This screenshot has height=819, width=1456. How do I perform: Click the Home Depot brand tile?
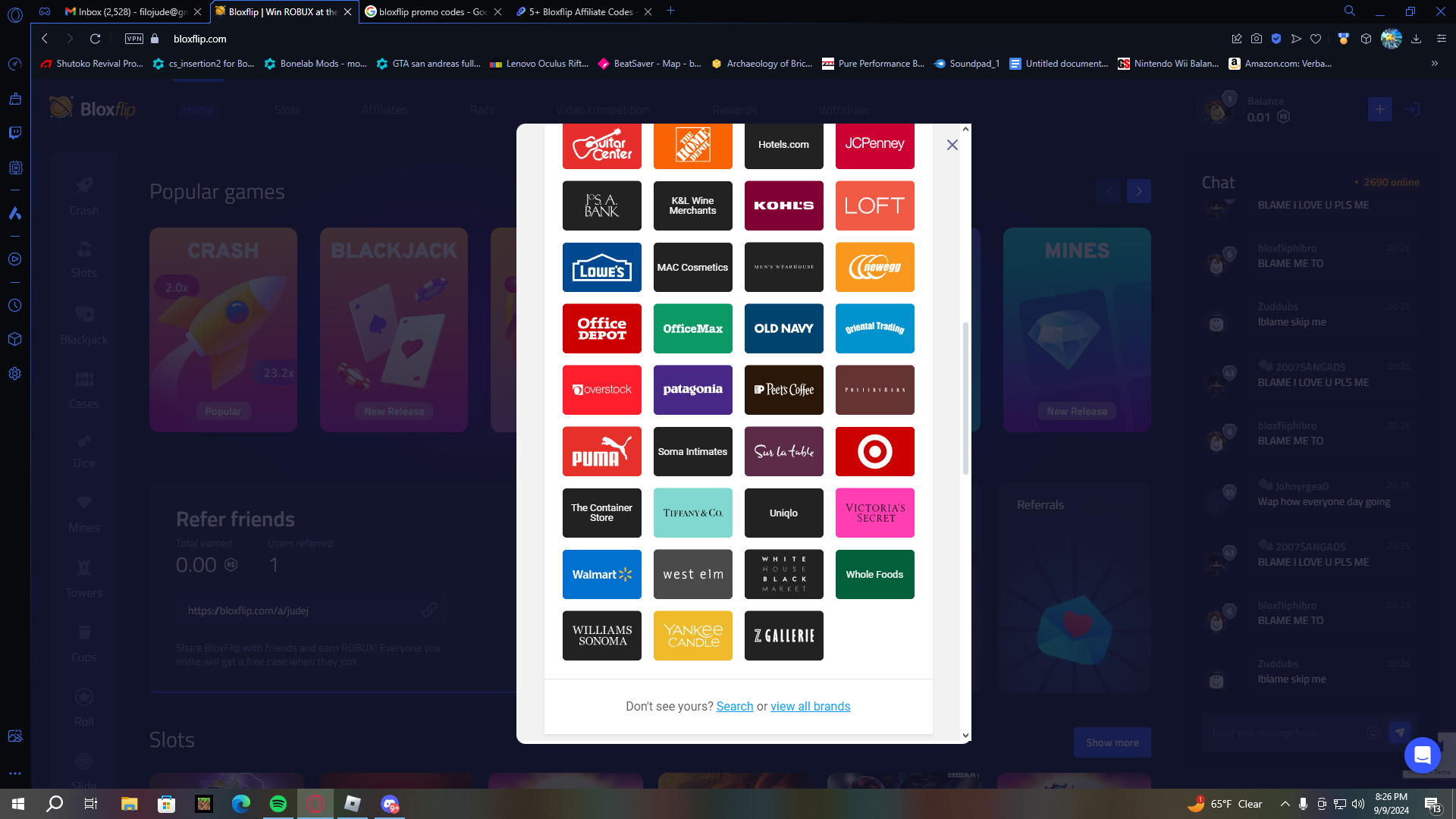692,145
